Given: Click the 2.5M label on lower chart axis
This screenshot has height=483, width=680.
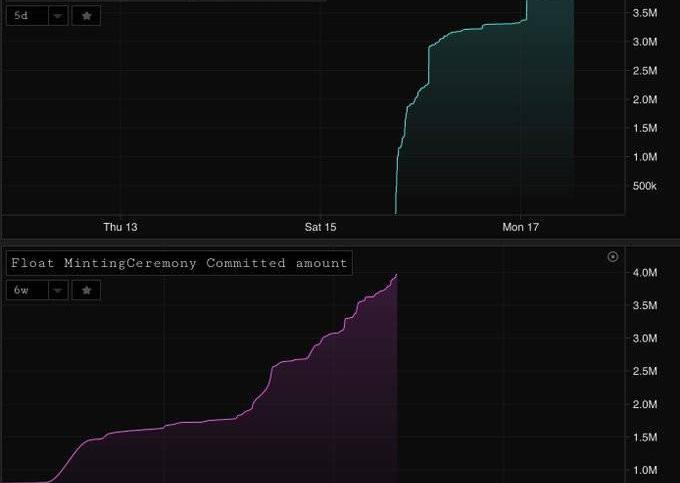Looking at the screenshot, I should point(644,372).
